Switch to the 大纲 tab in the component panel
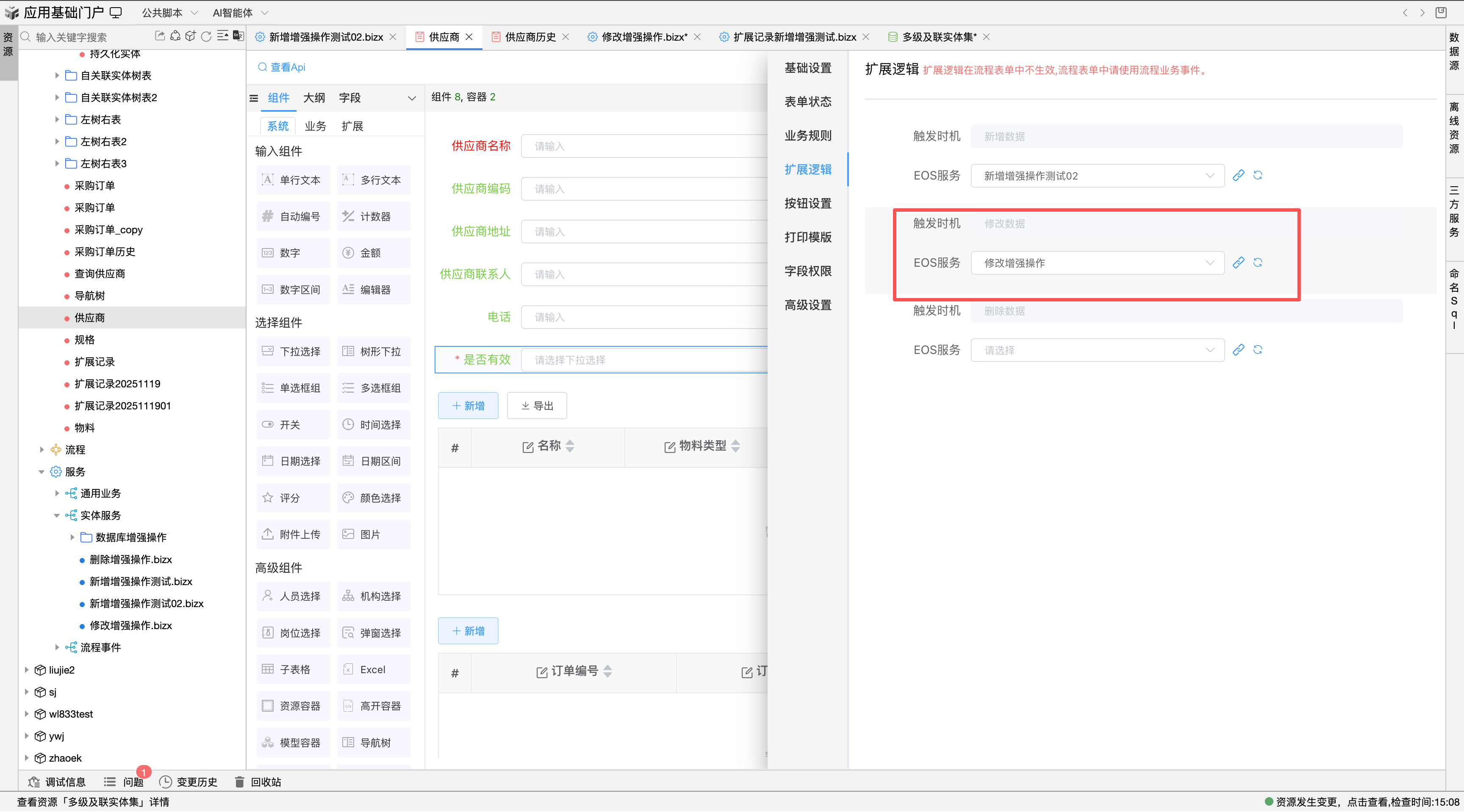 pyautogui.click(x=314, y=98)
